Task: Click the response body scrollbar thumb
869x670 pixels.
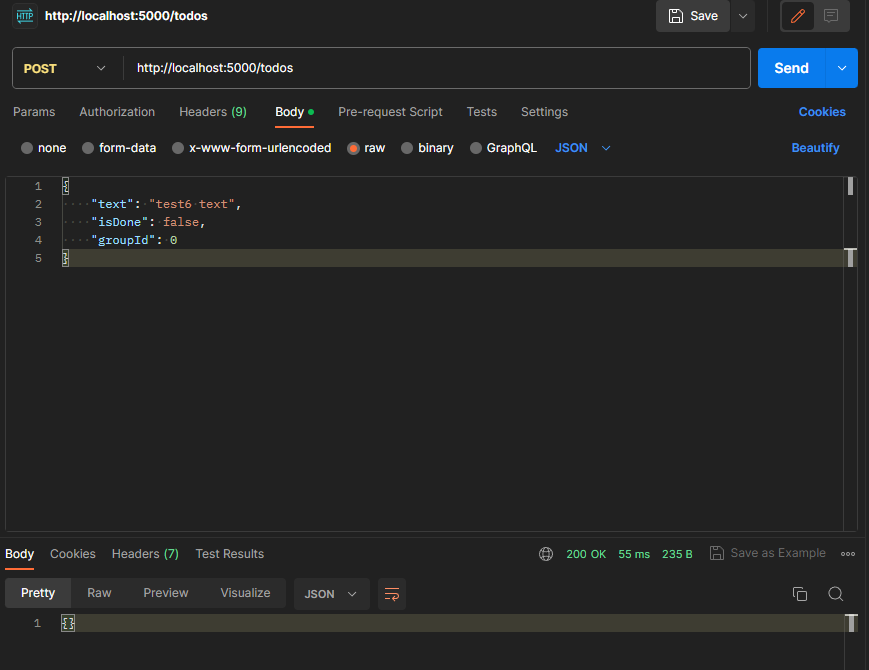Action: (x=851, y=623)
